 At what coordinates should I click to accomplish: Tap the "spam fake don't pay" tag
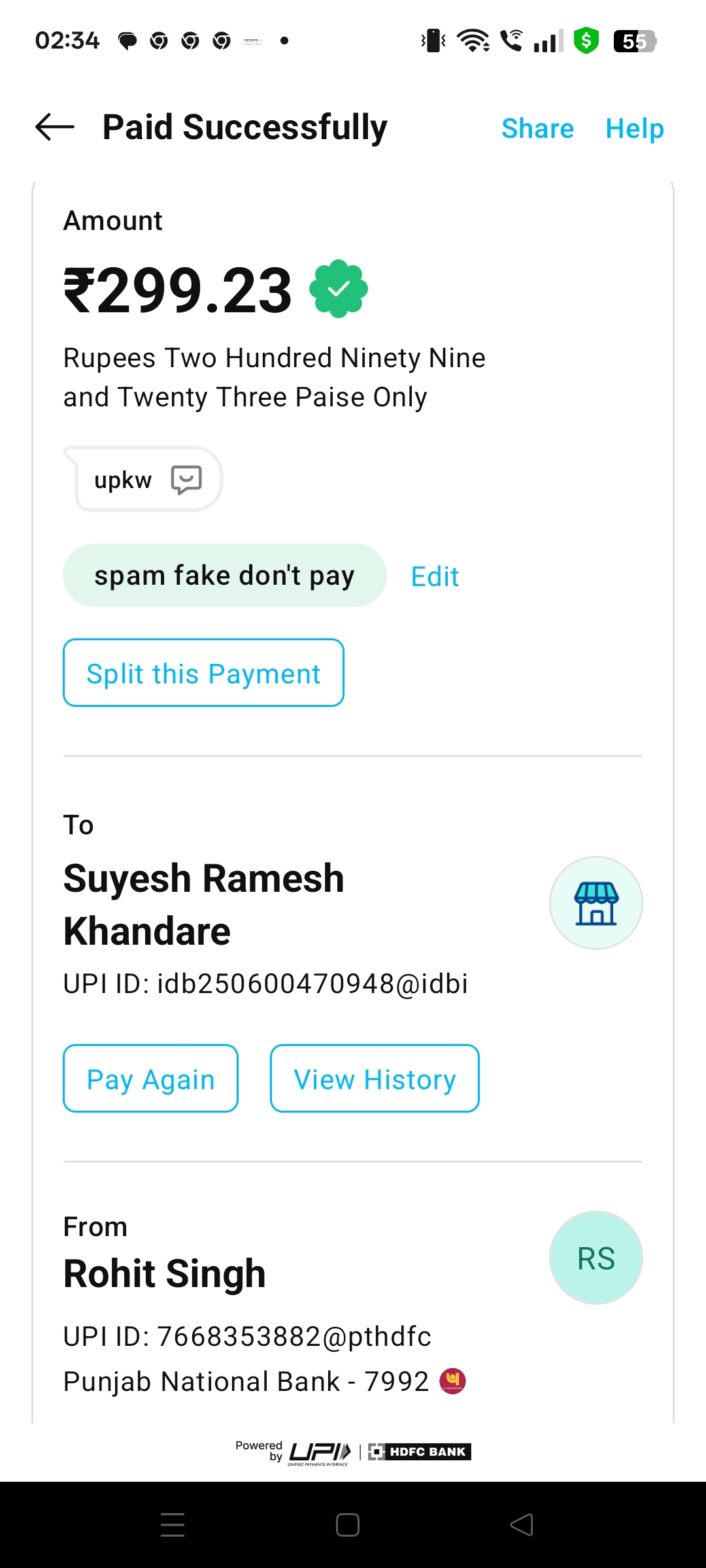tap(224, 576)
